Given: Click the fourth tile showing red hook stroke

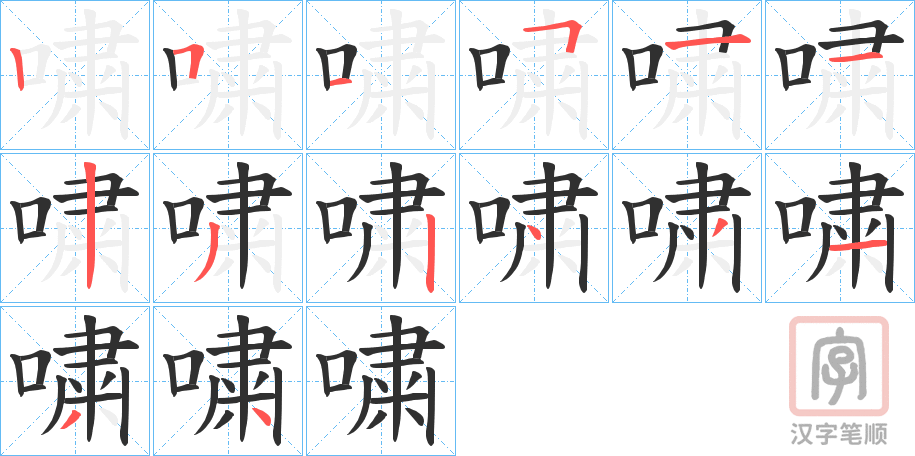Looking at the screenshot, I should [x=534, y=75].
